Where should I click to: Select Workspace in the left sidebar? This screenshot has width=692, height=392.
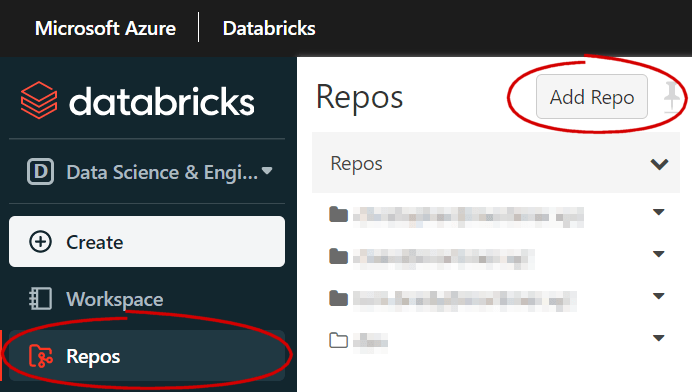tap(147, 299)
